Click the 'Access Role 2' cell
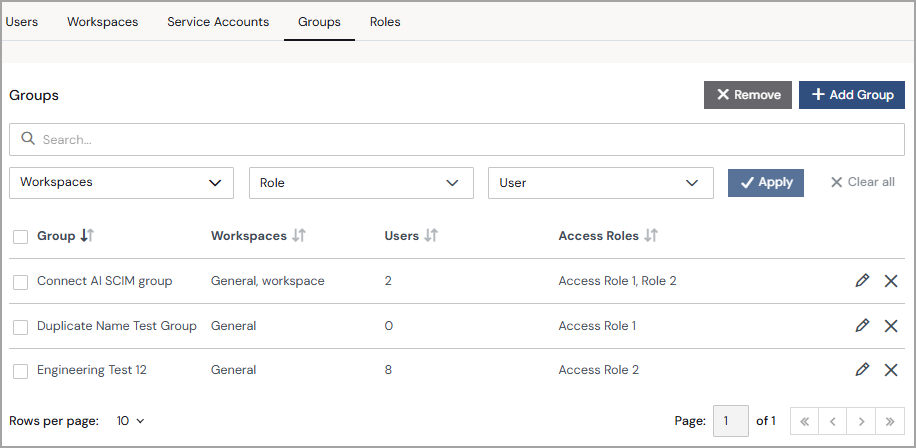 pyautogui.click(x=599, y=370)
